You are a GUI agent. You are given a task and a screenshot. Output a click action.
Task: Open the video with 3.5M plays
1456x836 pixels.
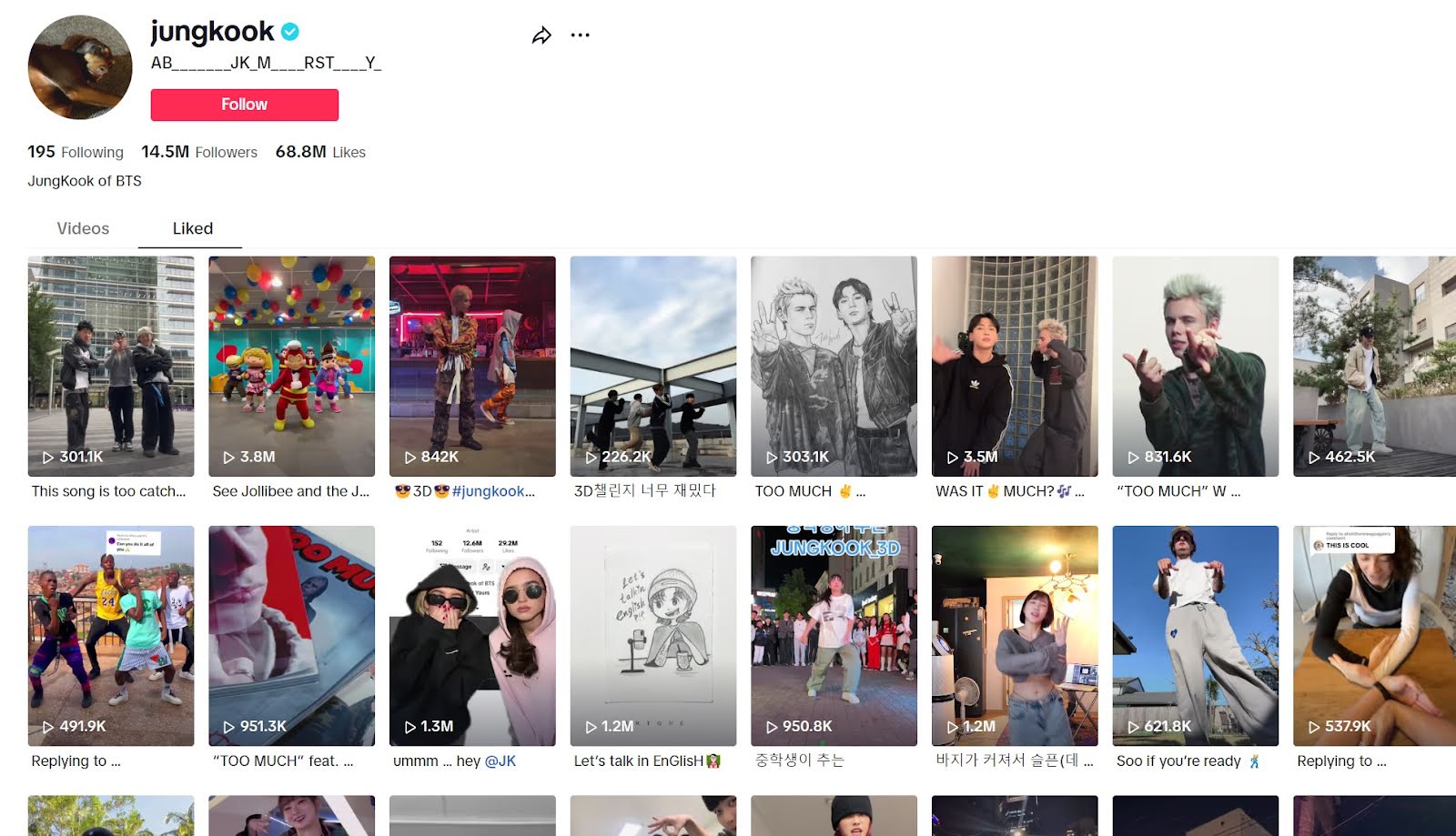pyautogui.click(x=1015, y=367)
